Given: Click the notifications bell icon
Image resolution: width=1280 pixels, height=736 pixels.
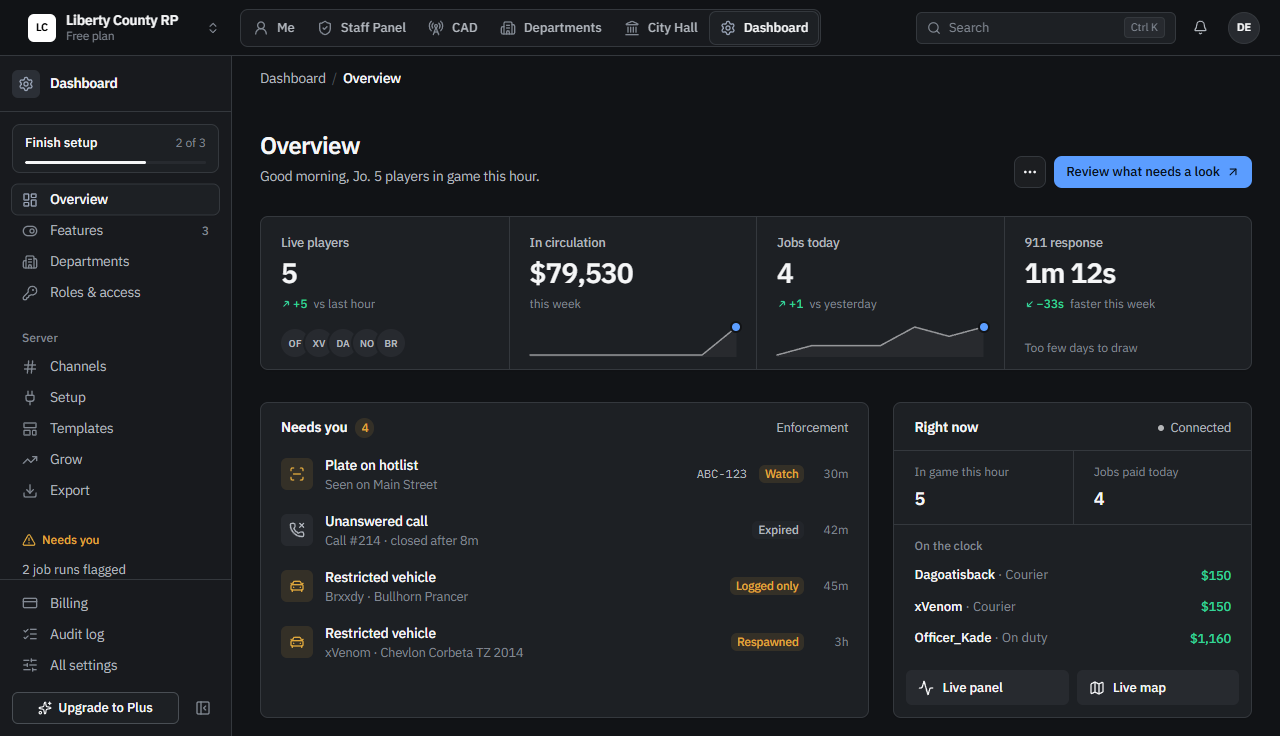Looking at the screenshot, I should [1200, 28].
